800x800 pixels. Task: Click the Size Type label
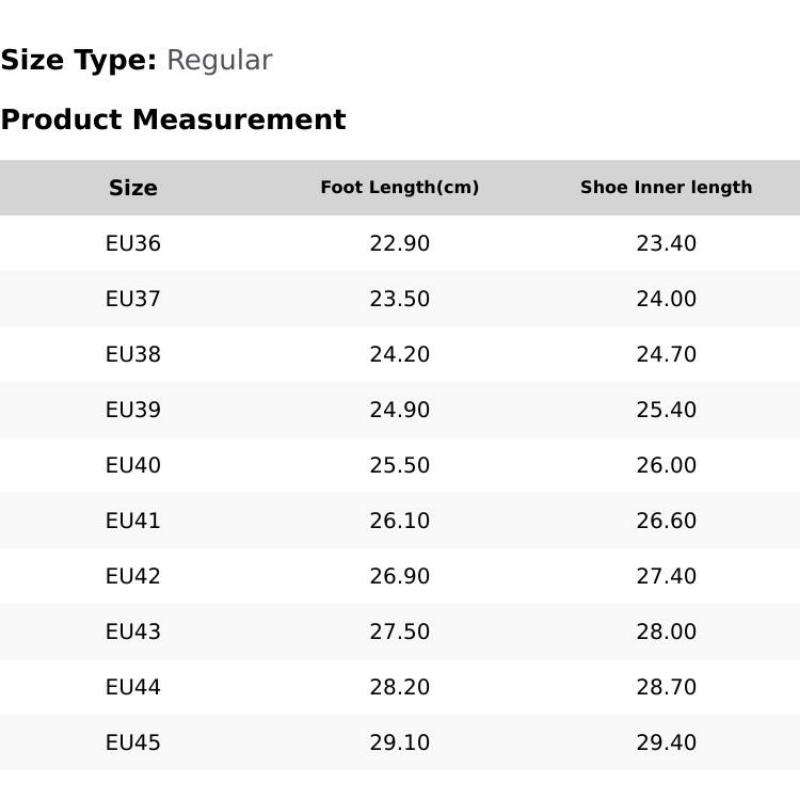click(x=78, y=61)
